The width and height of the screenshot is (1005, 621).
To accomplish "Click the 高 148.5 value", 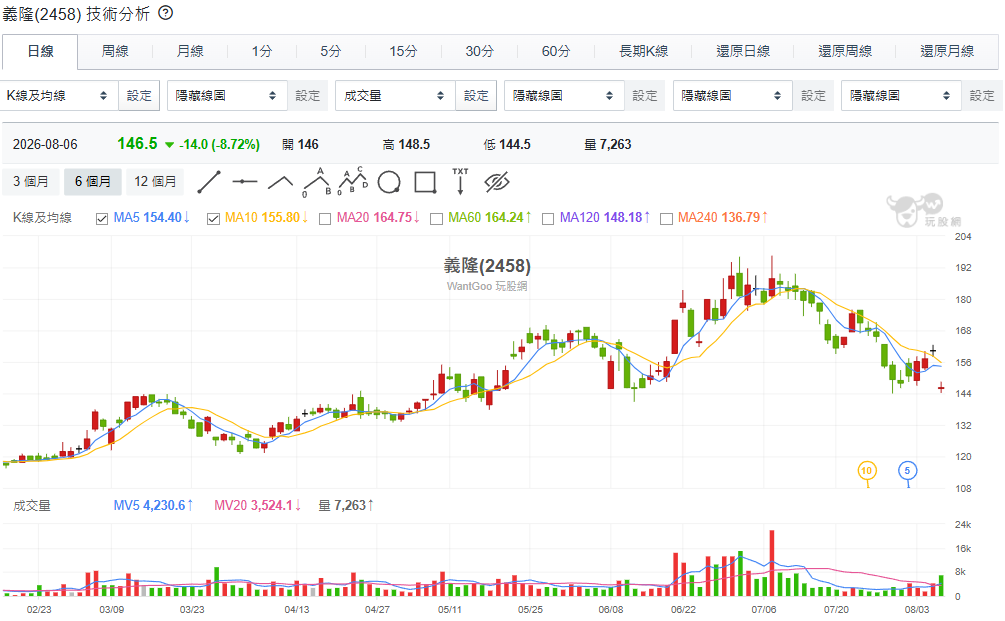I will (x=406, y=144).
